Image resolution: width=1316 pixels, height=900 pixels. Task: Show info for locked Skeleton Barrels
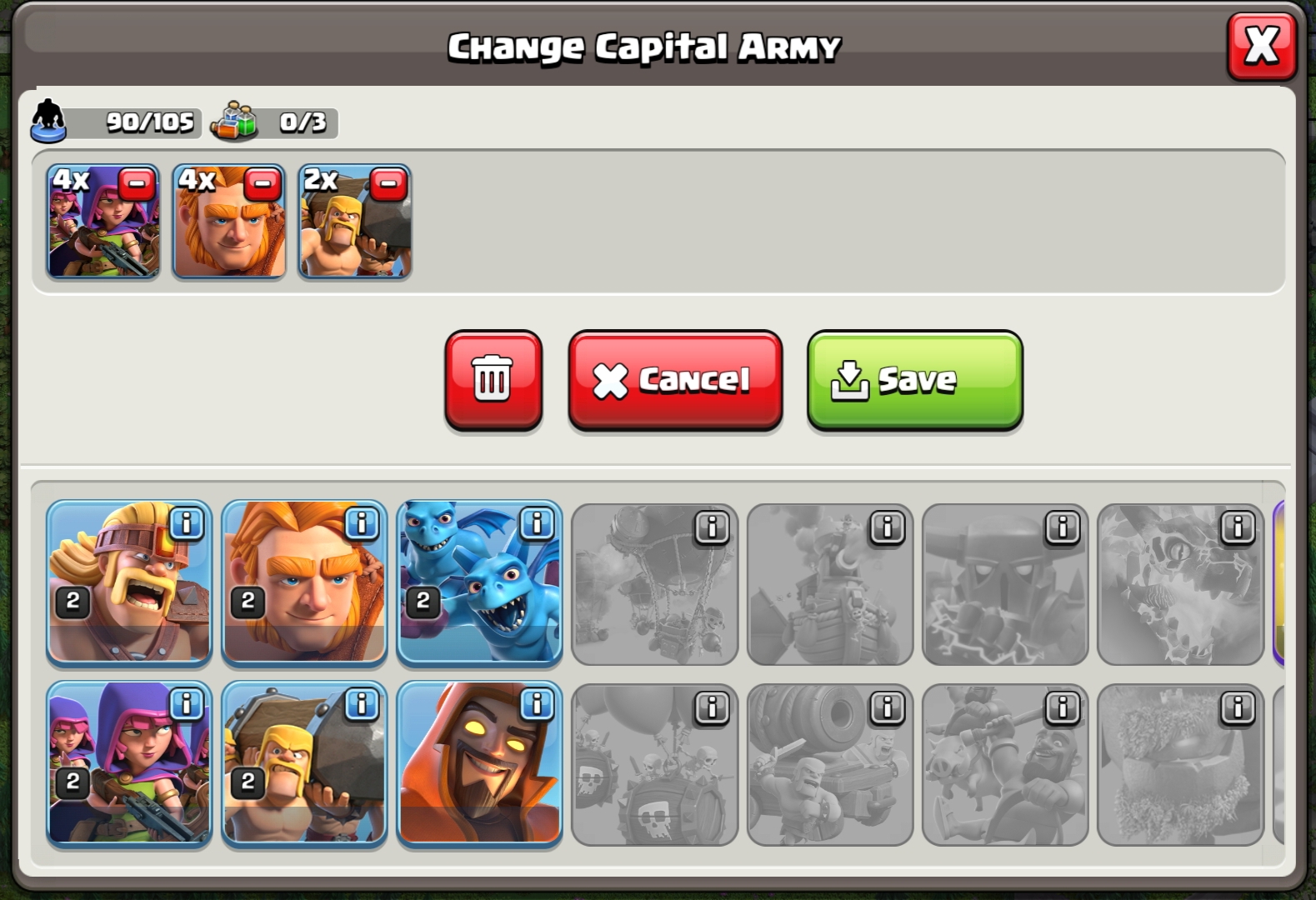click(x=711, y=707)
